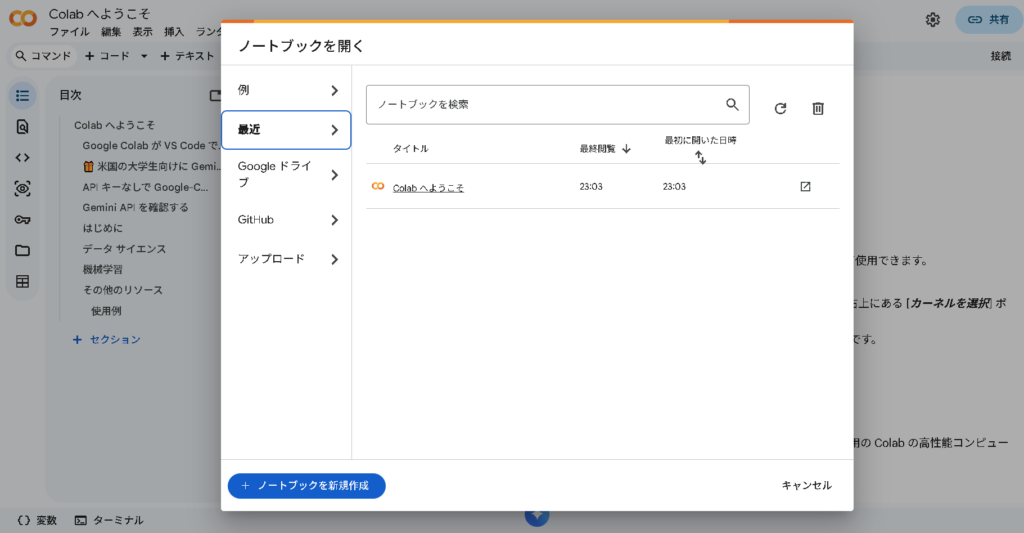Click the trash delete icon in dialog
The height and width of the screenshot is (533, 1024).
pos(817,108)
